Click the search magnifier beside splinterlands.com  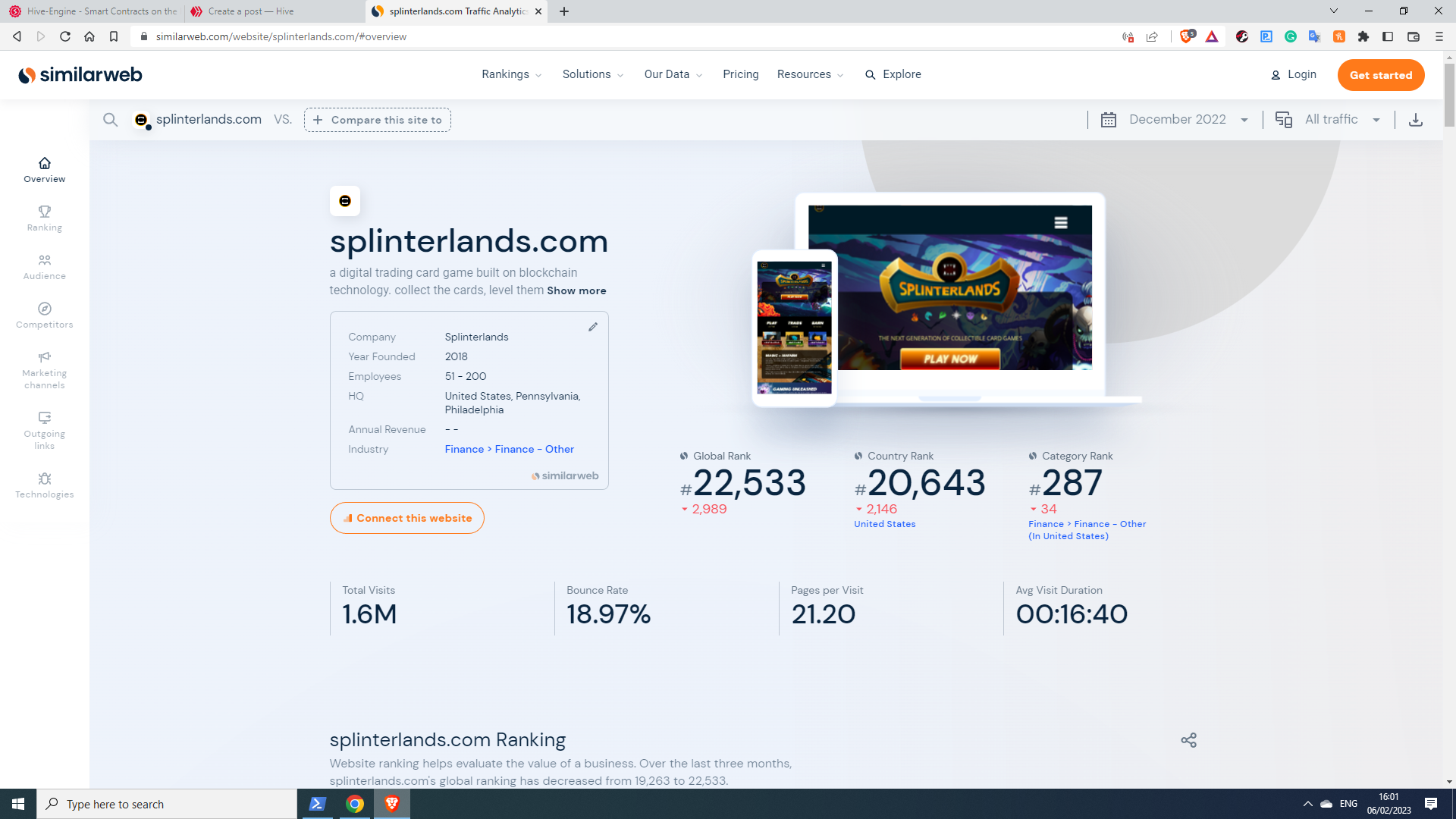tap(110, 120)
